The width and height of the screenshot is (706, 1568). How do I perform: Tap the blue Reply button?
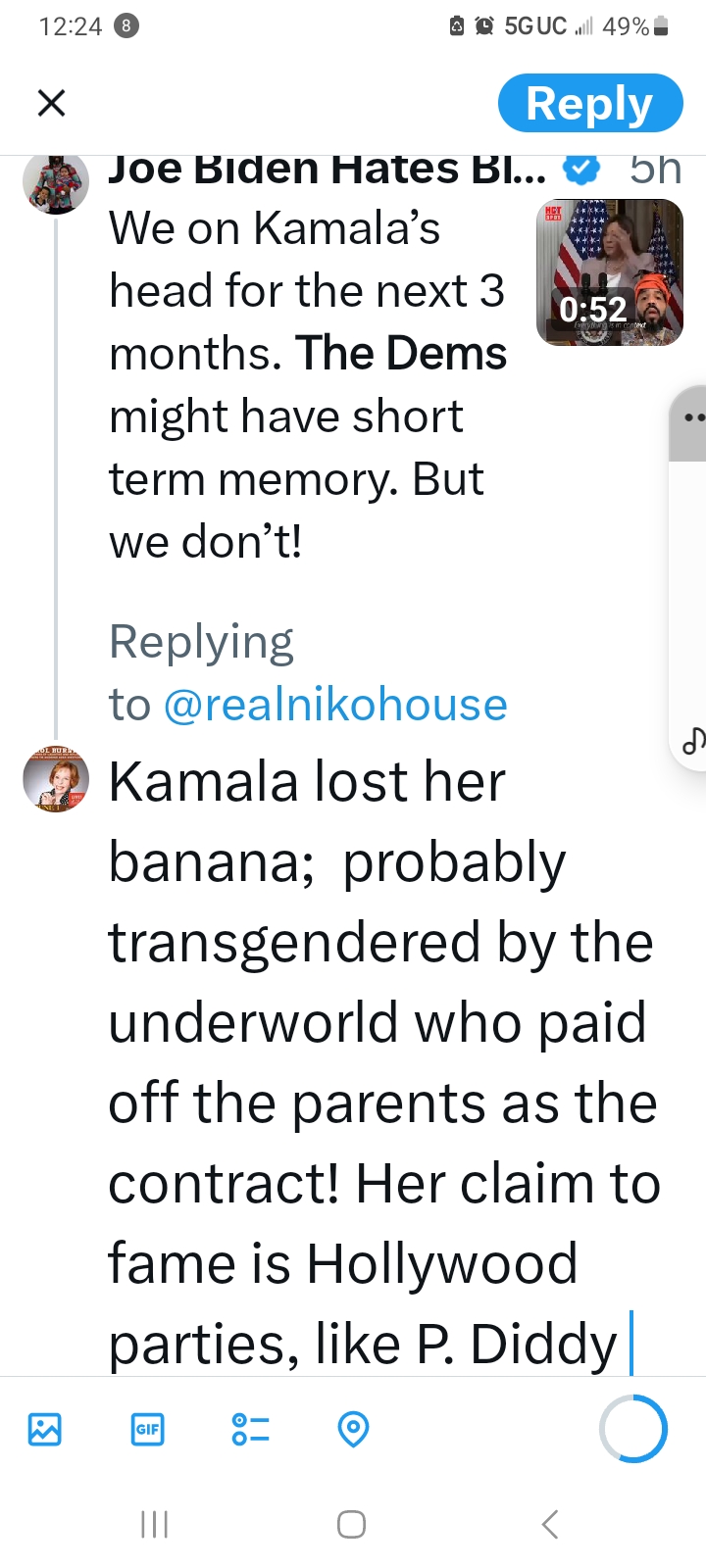589,103
